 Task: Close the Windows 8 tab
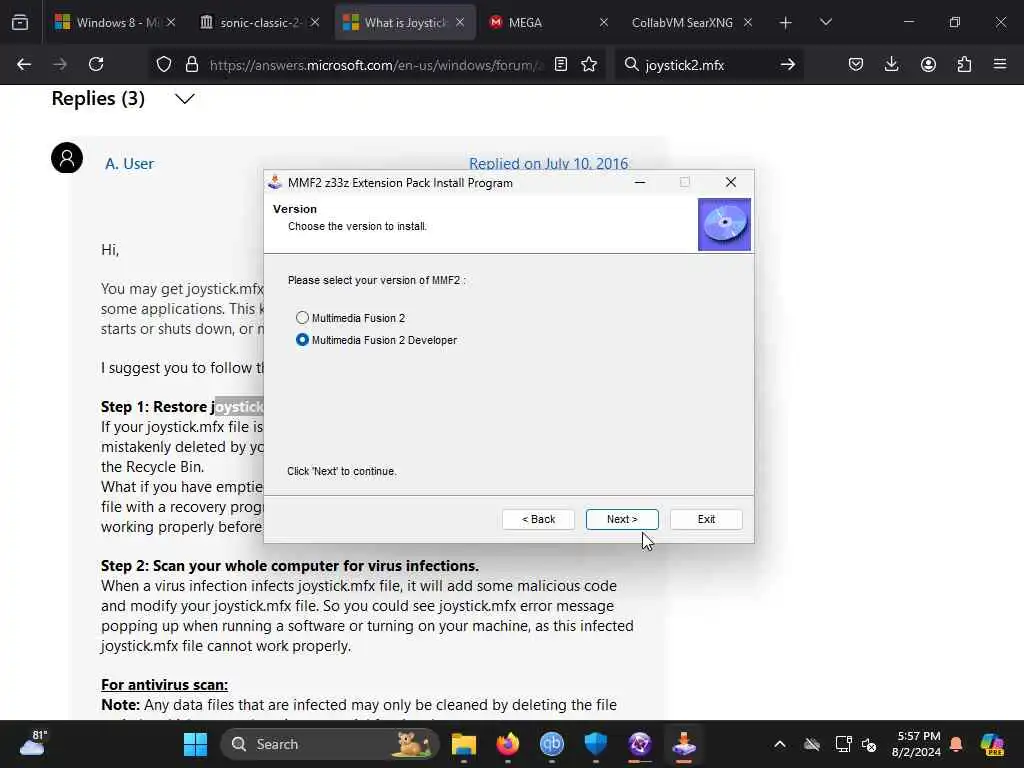(x=170, y=22)
